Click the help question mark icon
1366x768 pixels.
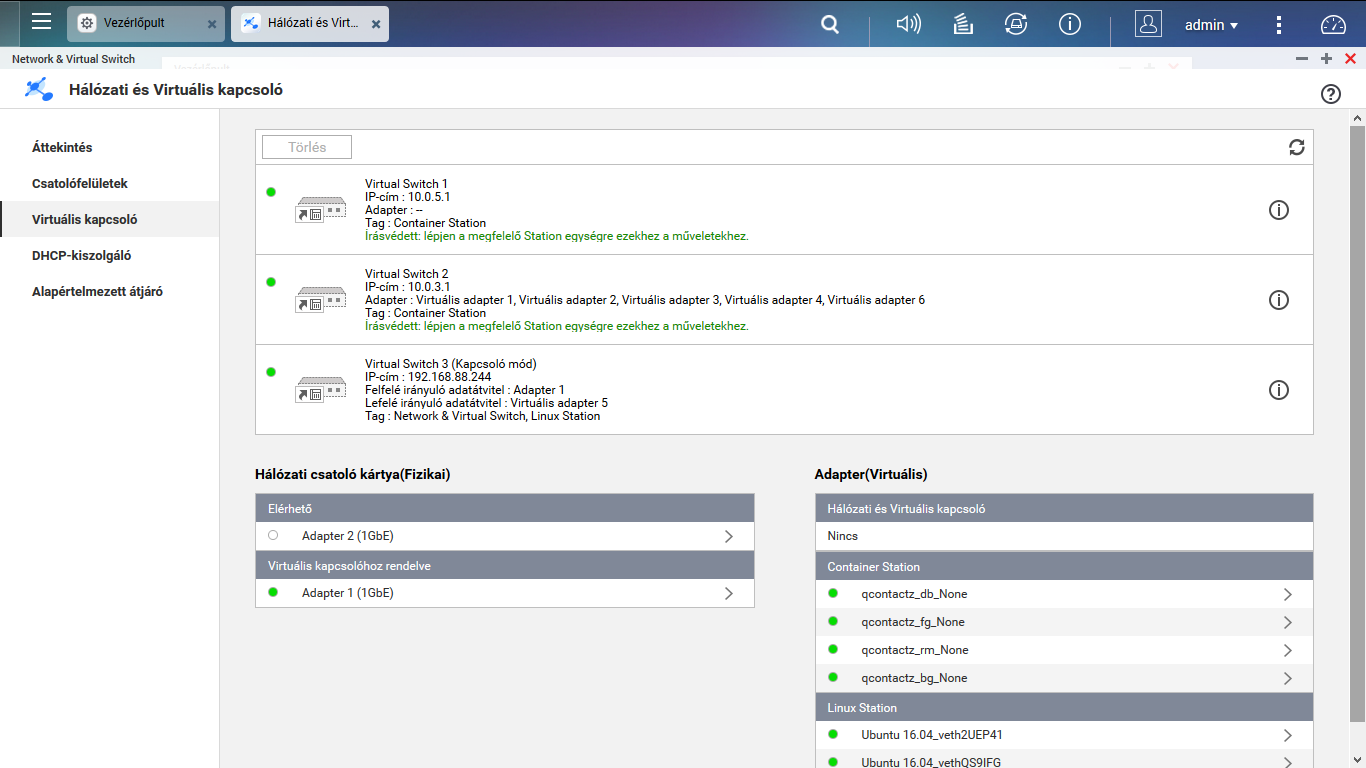(1330, 93)
